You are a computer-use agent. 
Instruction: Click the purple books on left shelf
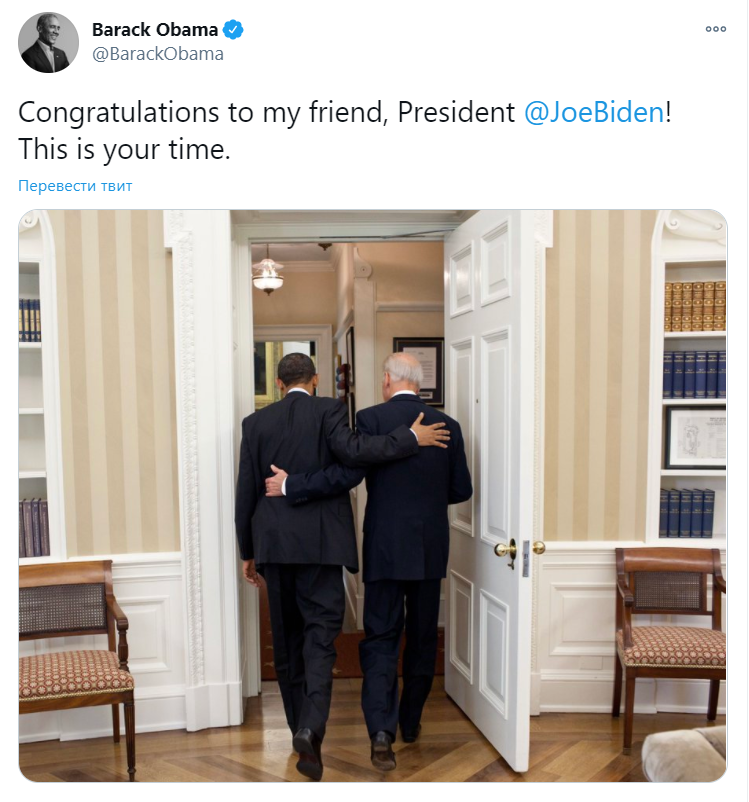tap(34, 527)
